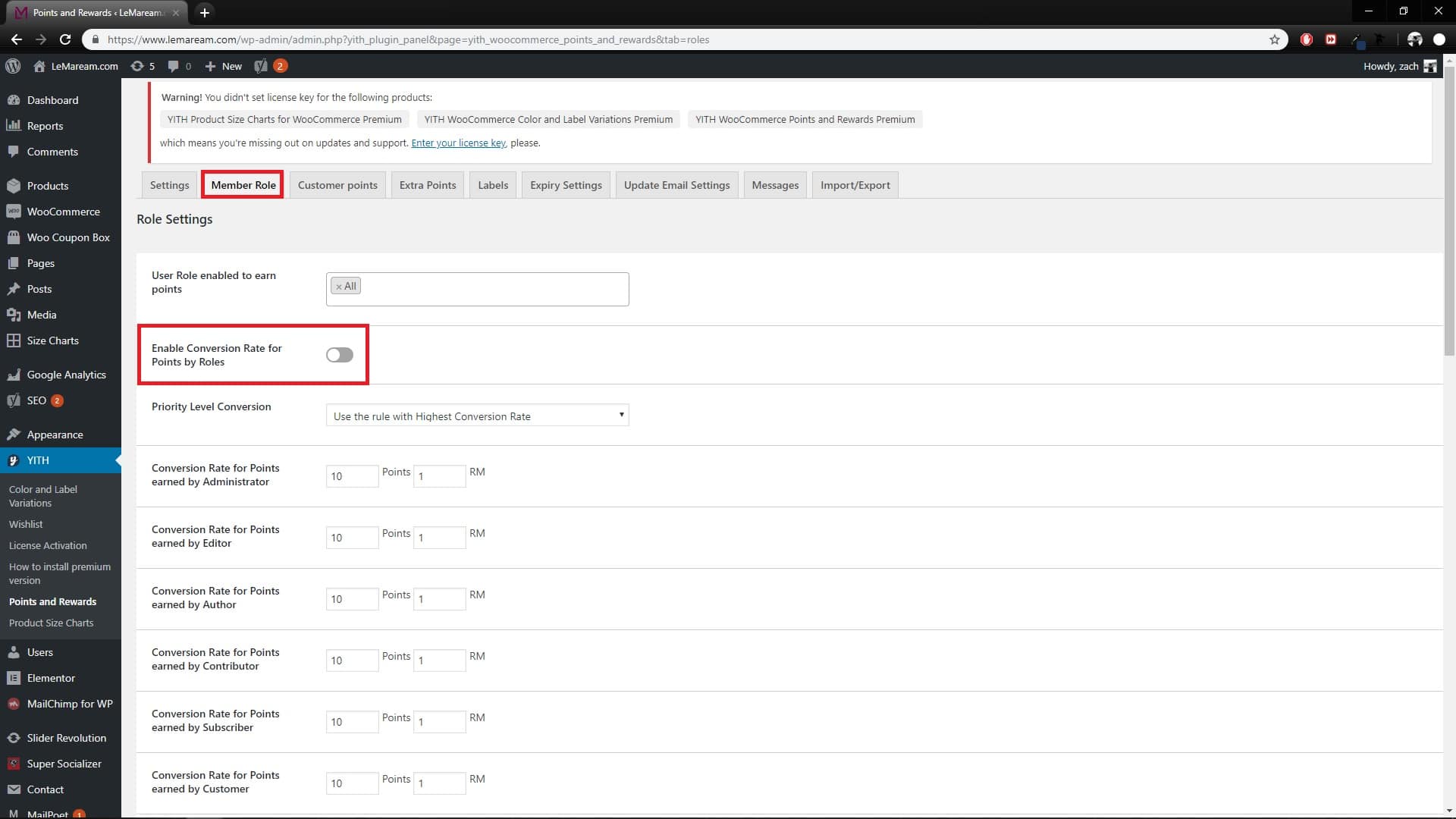Select the Member Role tab
This screenshot has height=819, width=1456.
coord(243,185)
